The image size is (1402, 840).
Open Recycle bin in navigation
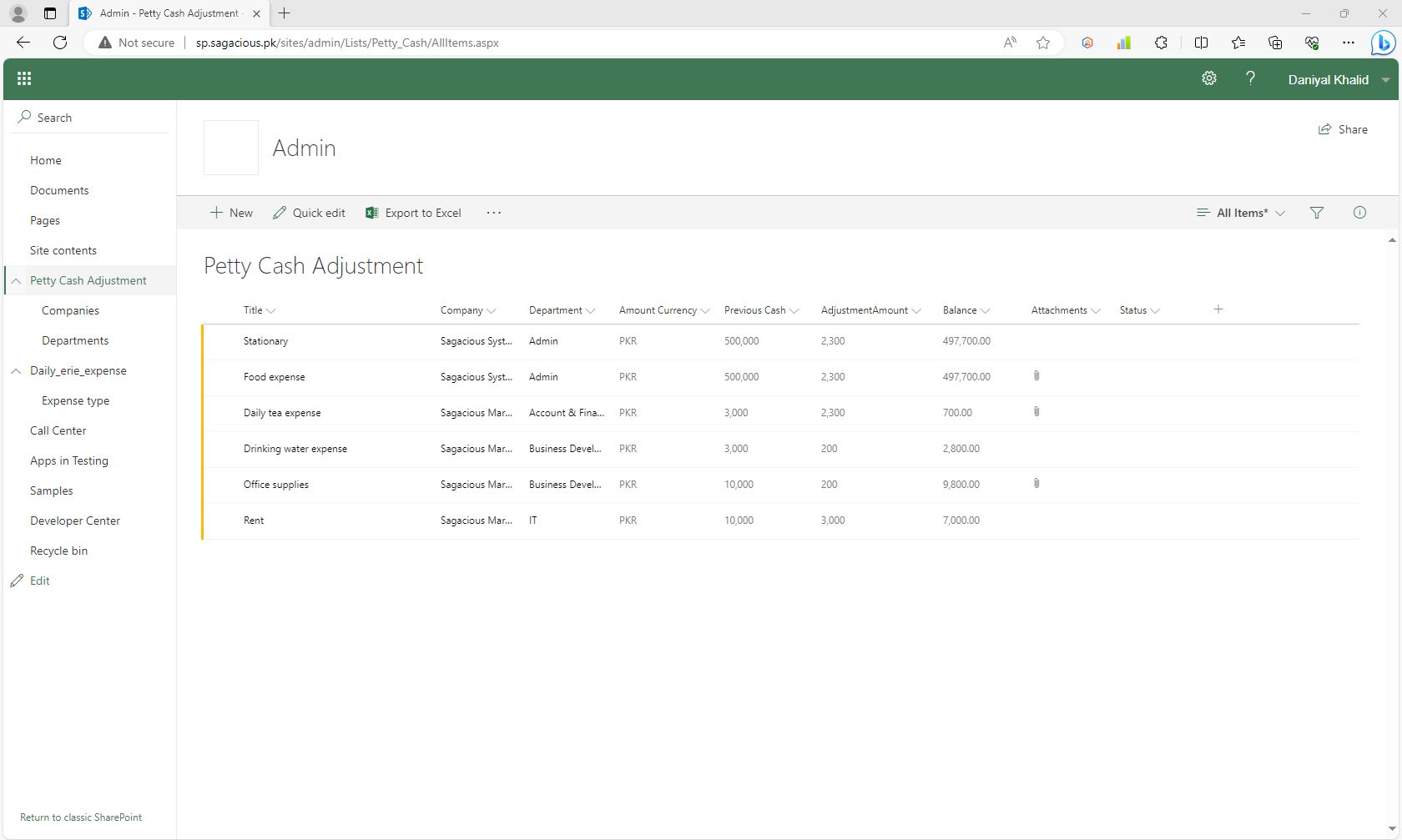58,551
